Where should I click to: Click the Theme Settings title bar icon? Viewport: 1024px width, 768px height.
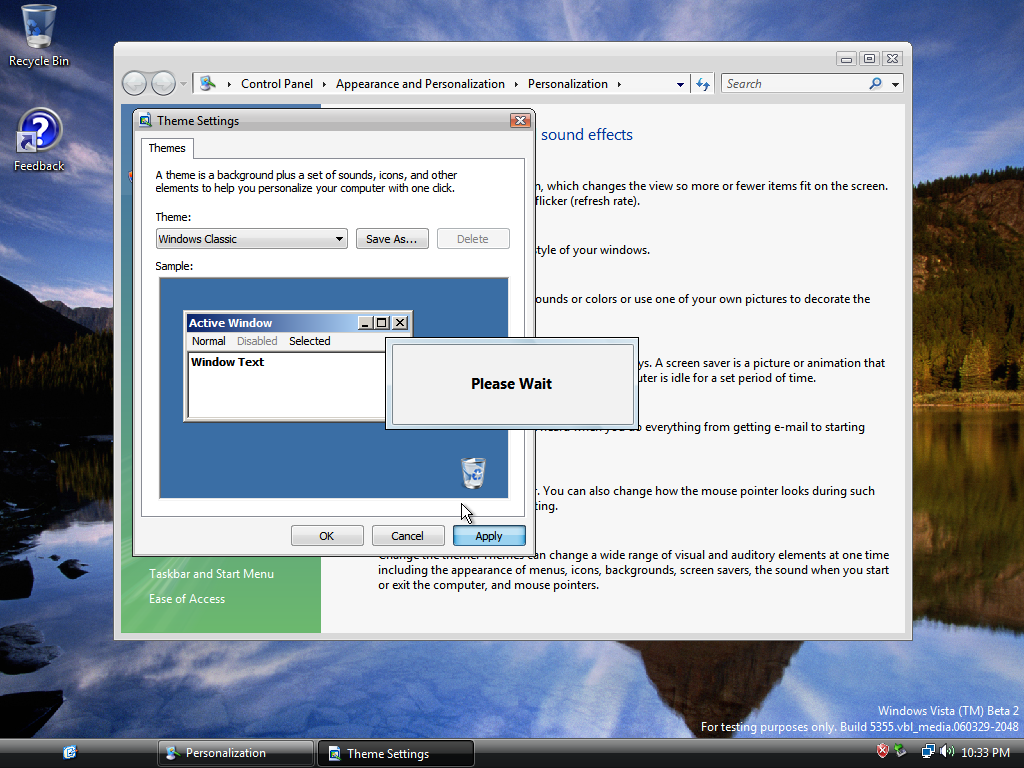[x=146, y=121]
